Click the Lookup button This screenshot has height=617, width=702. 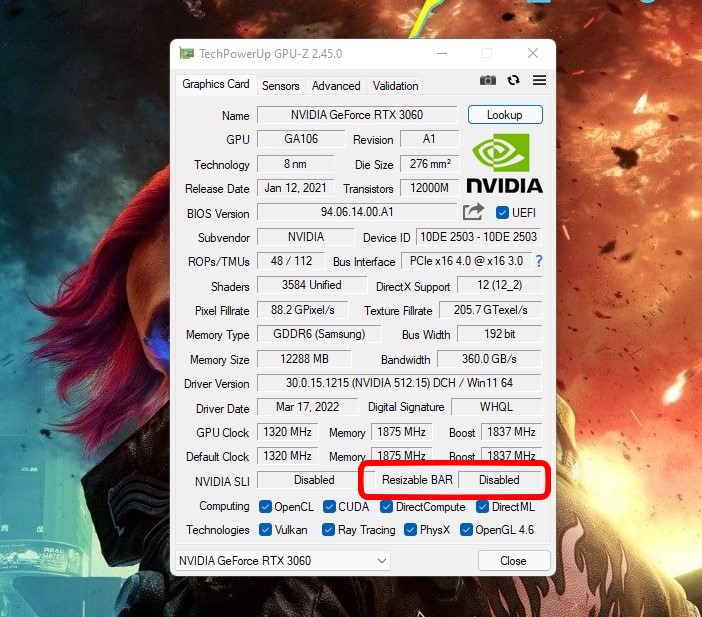pyautogui.click(x=505, y=115)
